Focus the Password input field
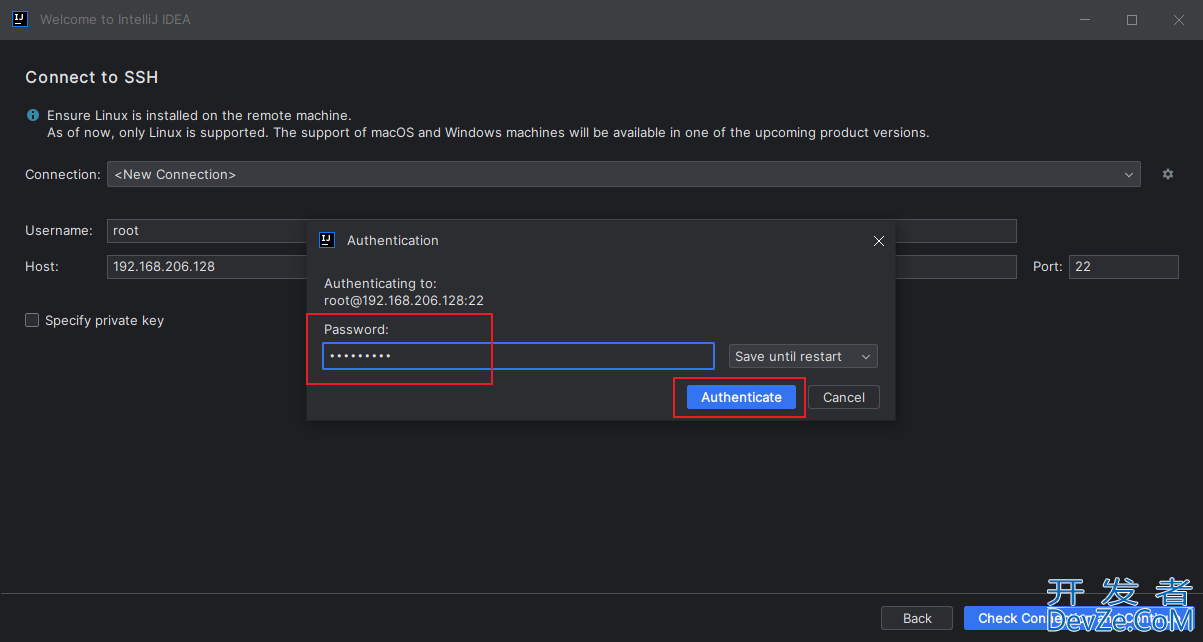 click(x=518, y=356)
